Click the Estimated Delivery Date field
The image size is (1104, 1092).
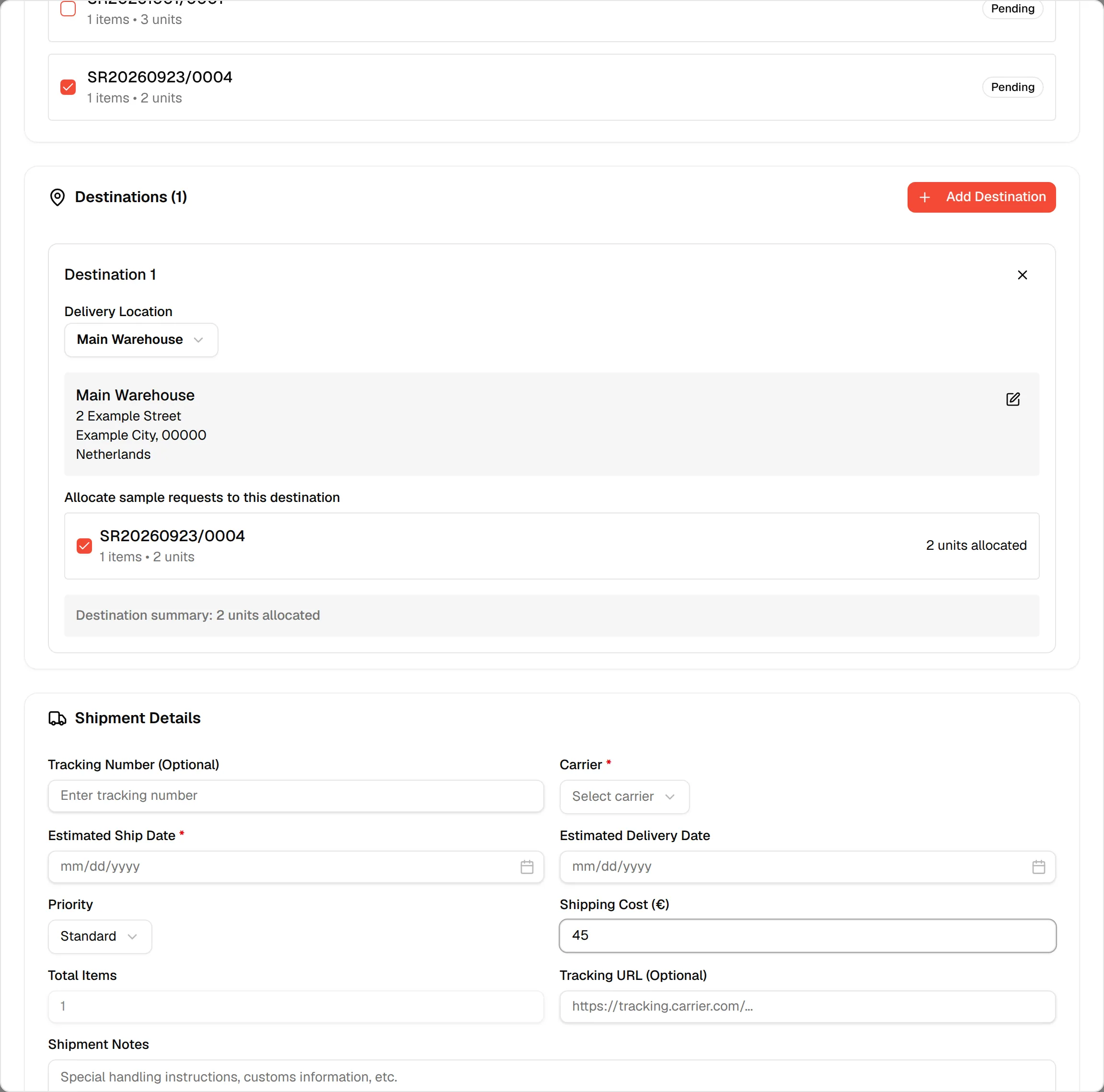click(x=807, y=866)
